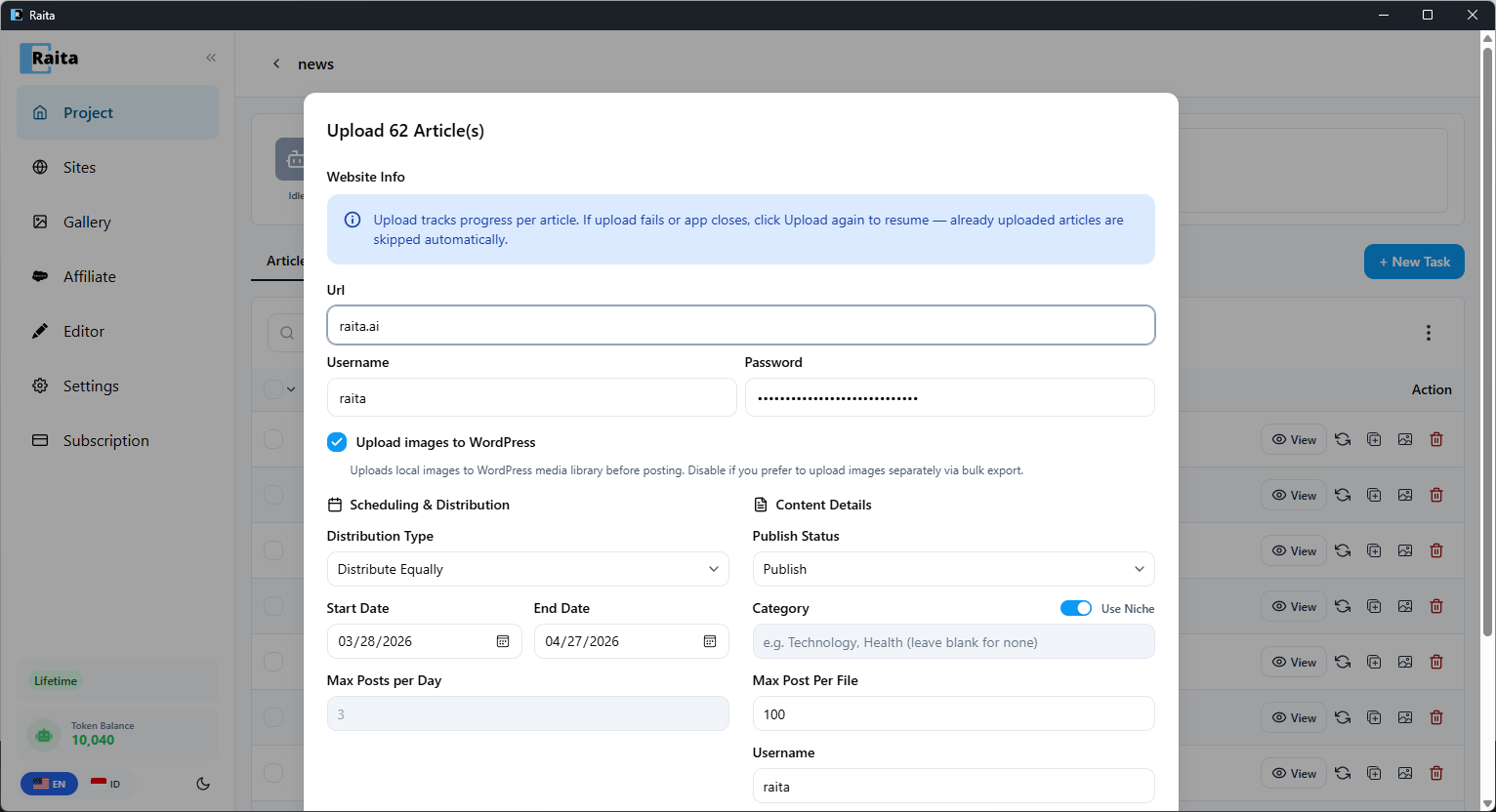
Task: Turn off the Use Niche toggle
Action: tap(1076, 608)
